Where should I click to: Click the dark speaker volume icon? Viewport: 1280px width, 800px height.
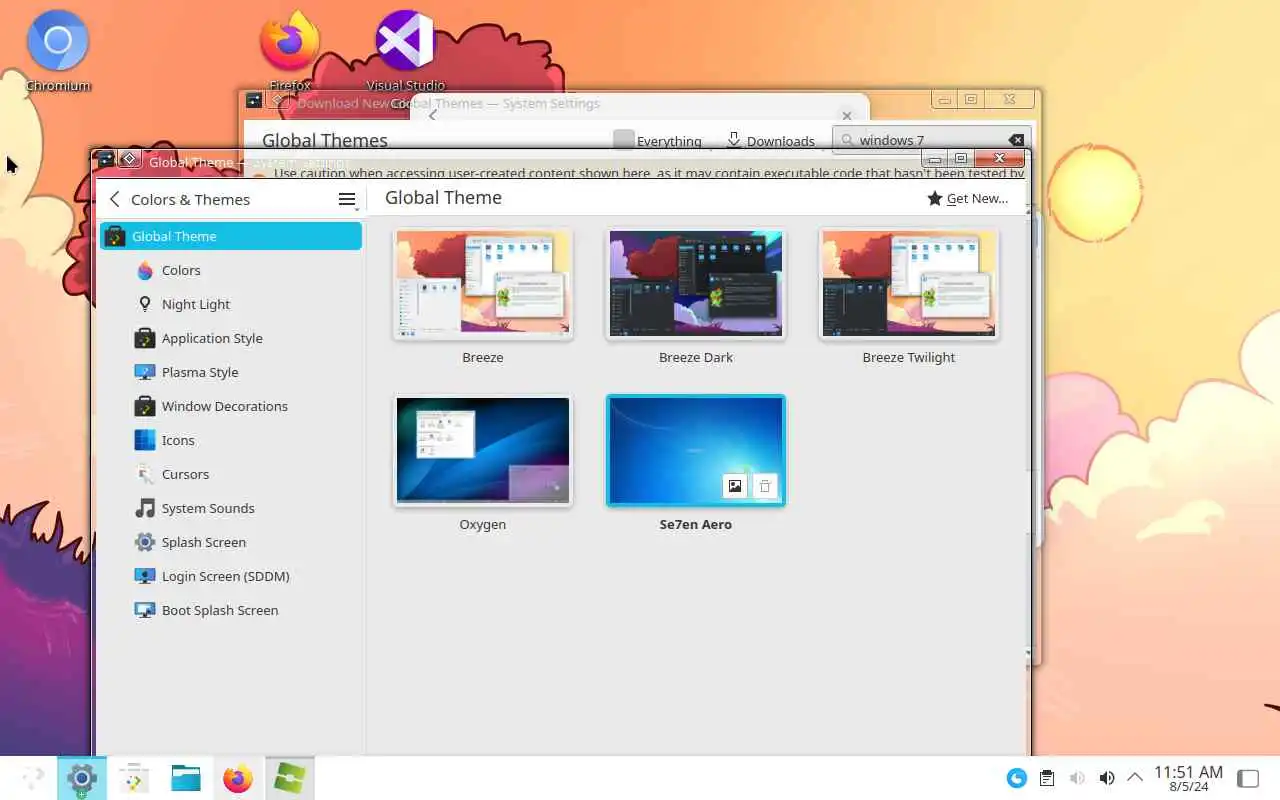pyautogui.click(x=1107, y=778)
